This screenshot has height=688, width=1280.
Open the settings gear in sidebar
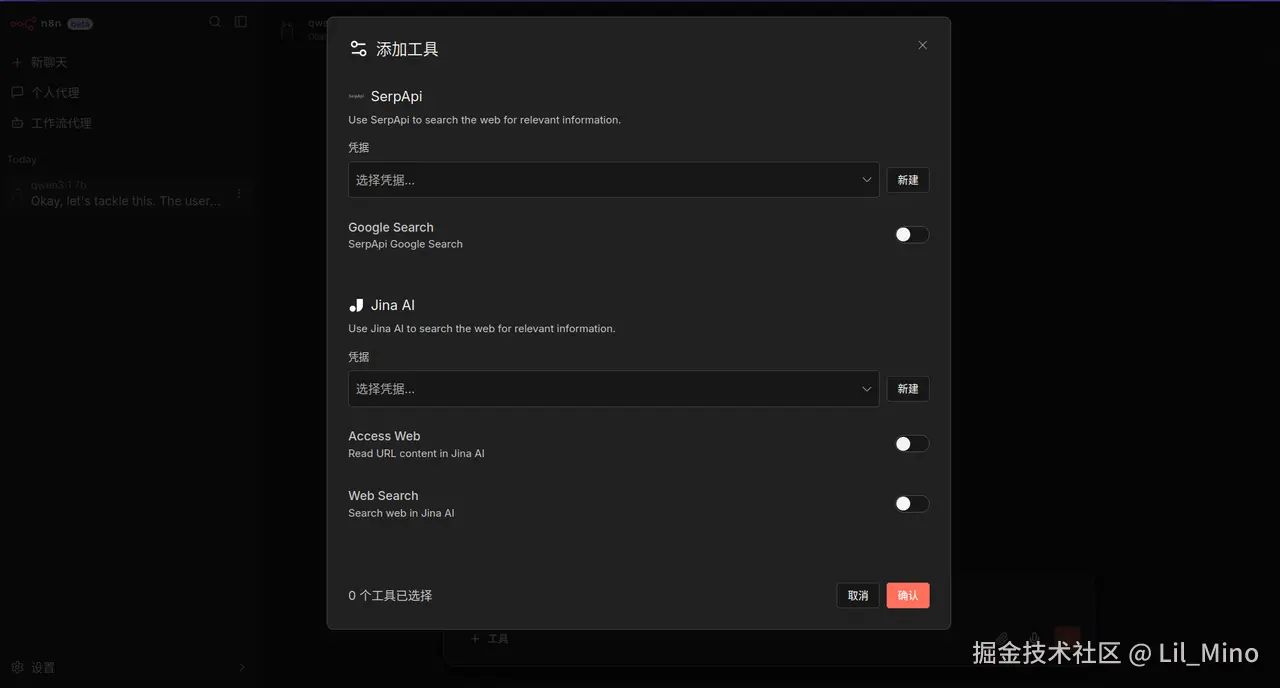pos(17,667)
